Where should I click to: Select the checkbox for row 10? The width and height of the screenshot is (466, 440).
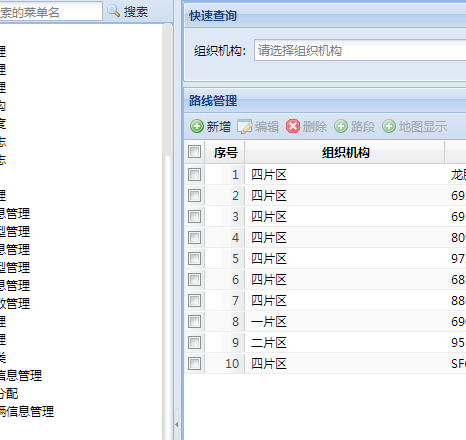tap(194, 363)
